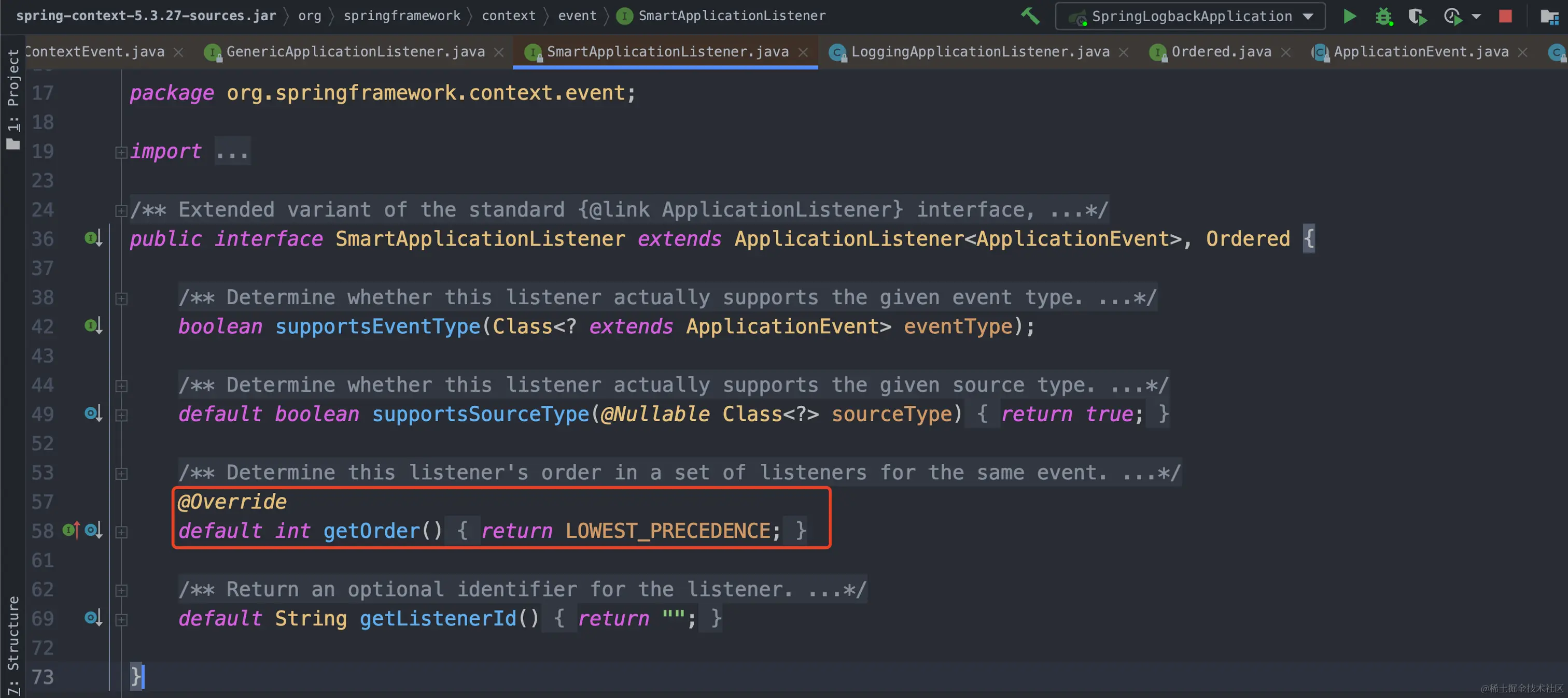Click the overrides-method gutter icon on line 58
This screenshot has width=1568, height=698.
(71, 530)
